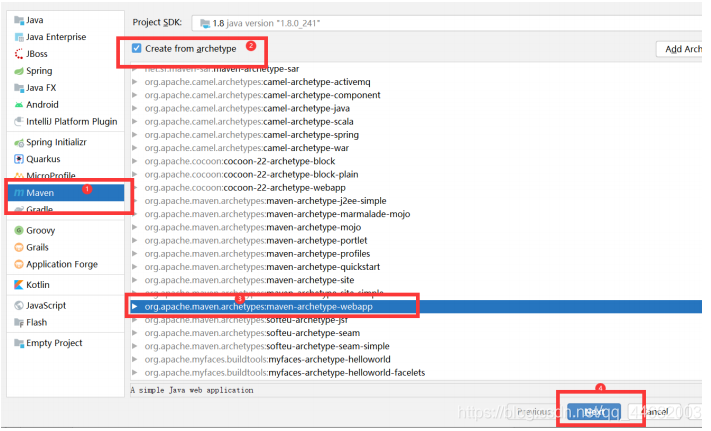Select the JBoss icon in sidebar
Screen dimensions: 711x431
point(19,53)
